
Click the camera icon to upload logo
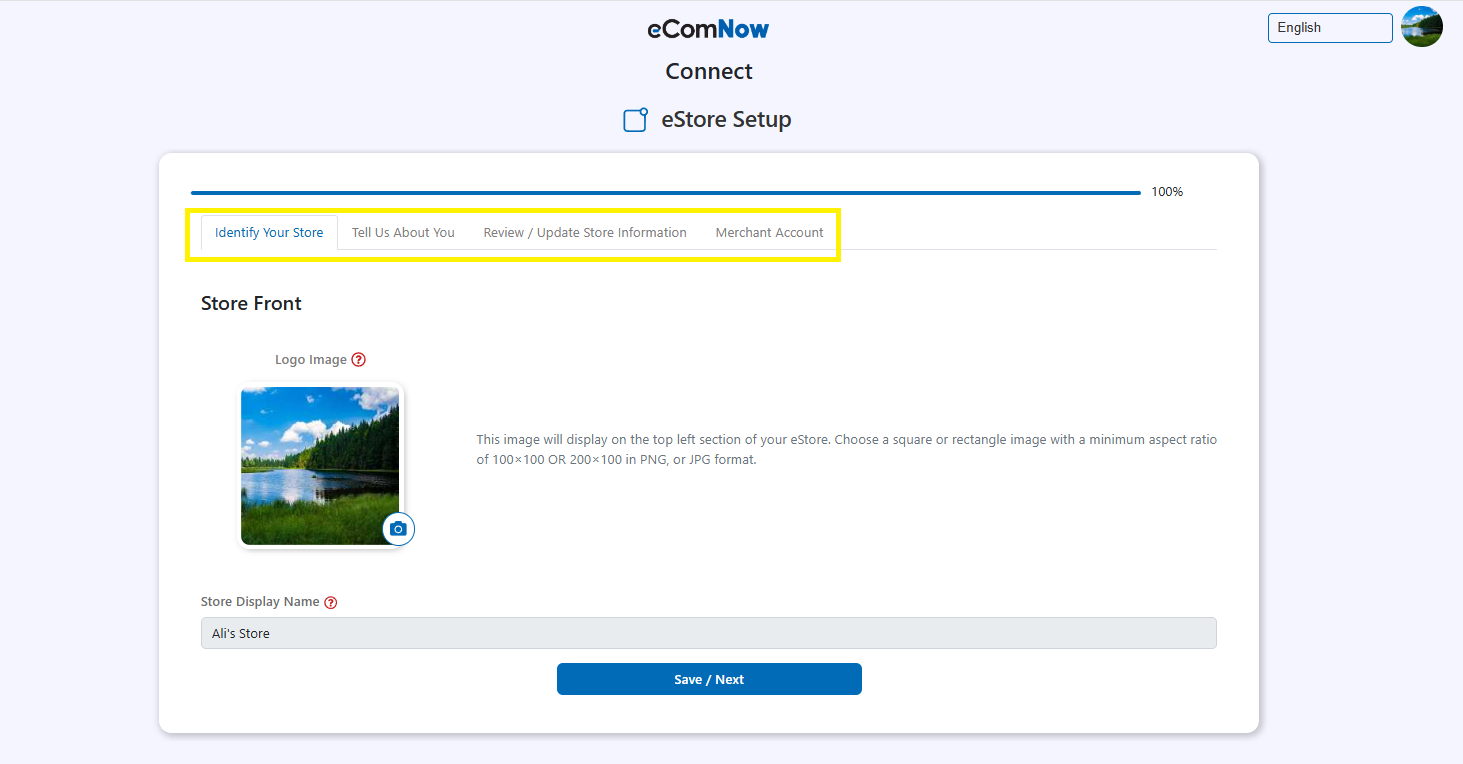click(398, 529)
